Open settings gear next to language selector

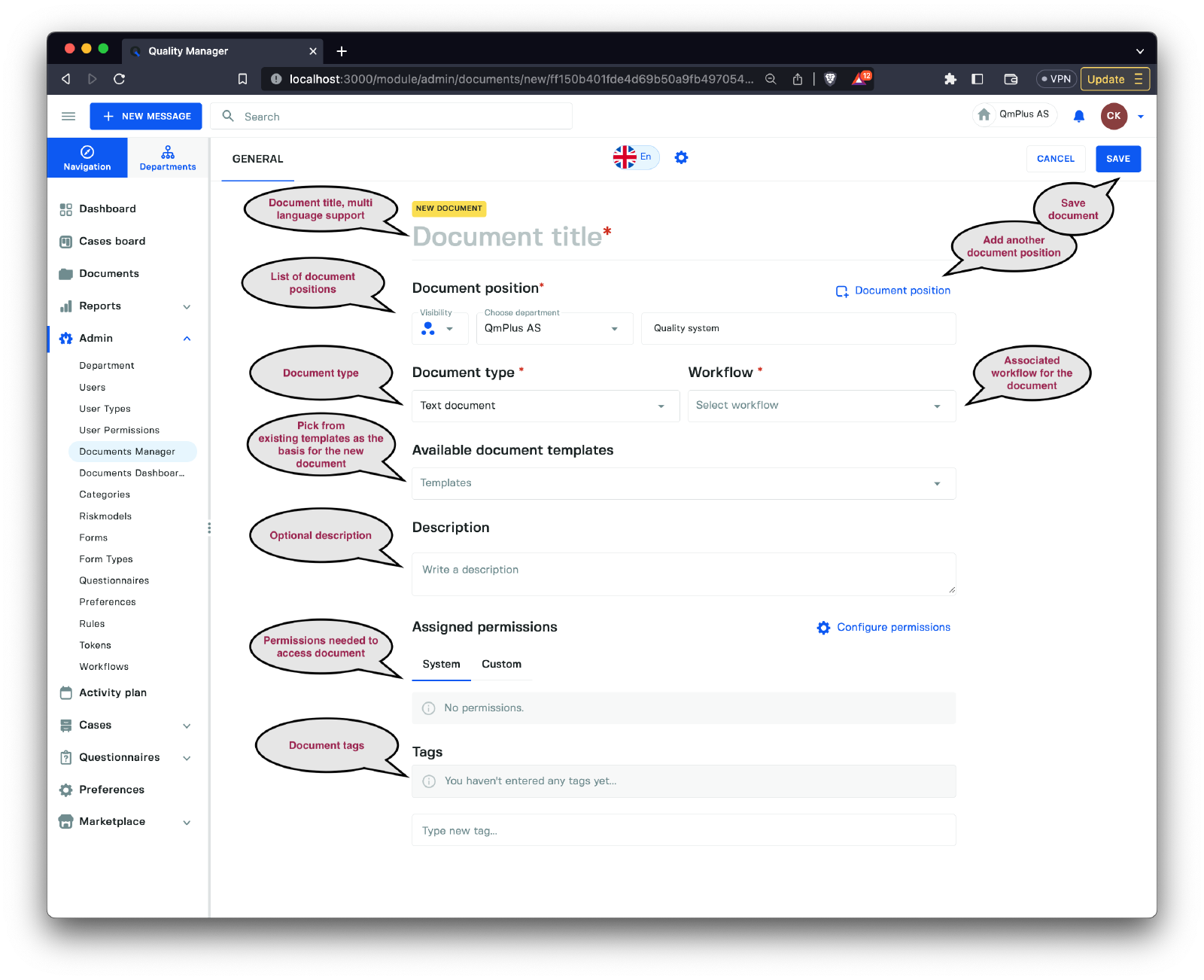(681, 157)
